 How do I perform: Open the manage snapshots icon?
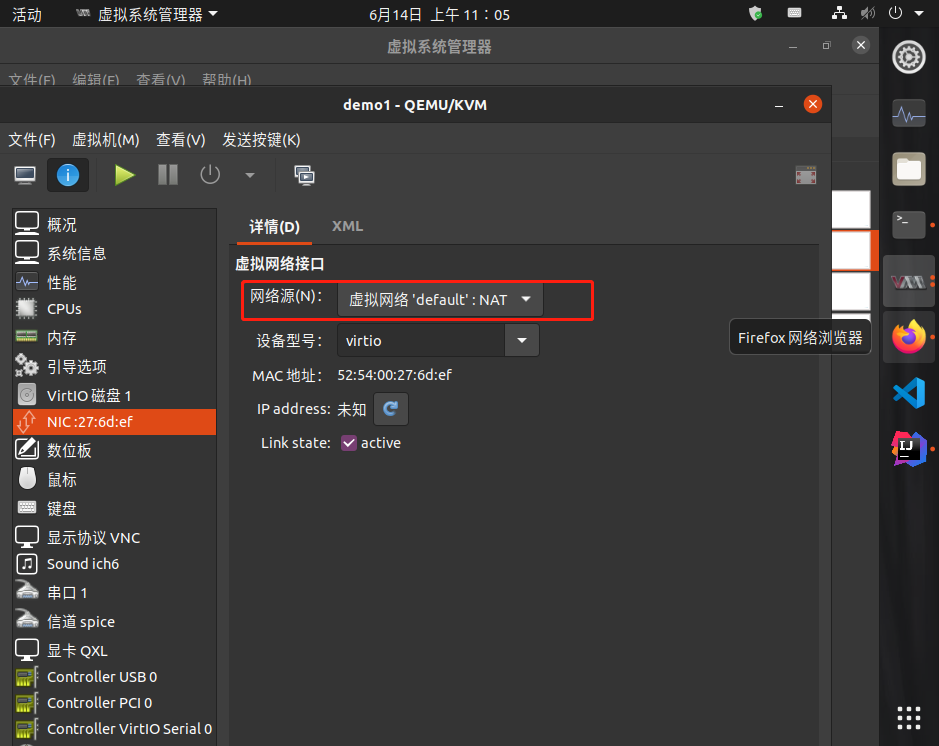304,175
